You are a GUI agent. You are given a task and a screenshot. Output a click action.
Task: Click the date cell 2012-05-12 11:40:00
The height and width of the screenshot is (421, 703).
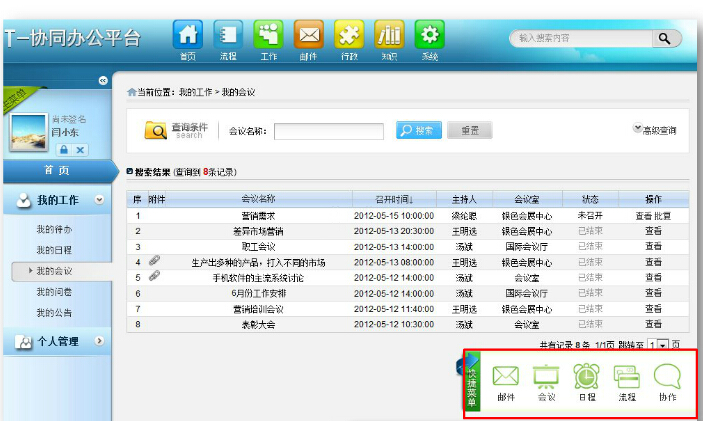(394, 309)
